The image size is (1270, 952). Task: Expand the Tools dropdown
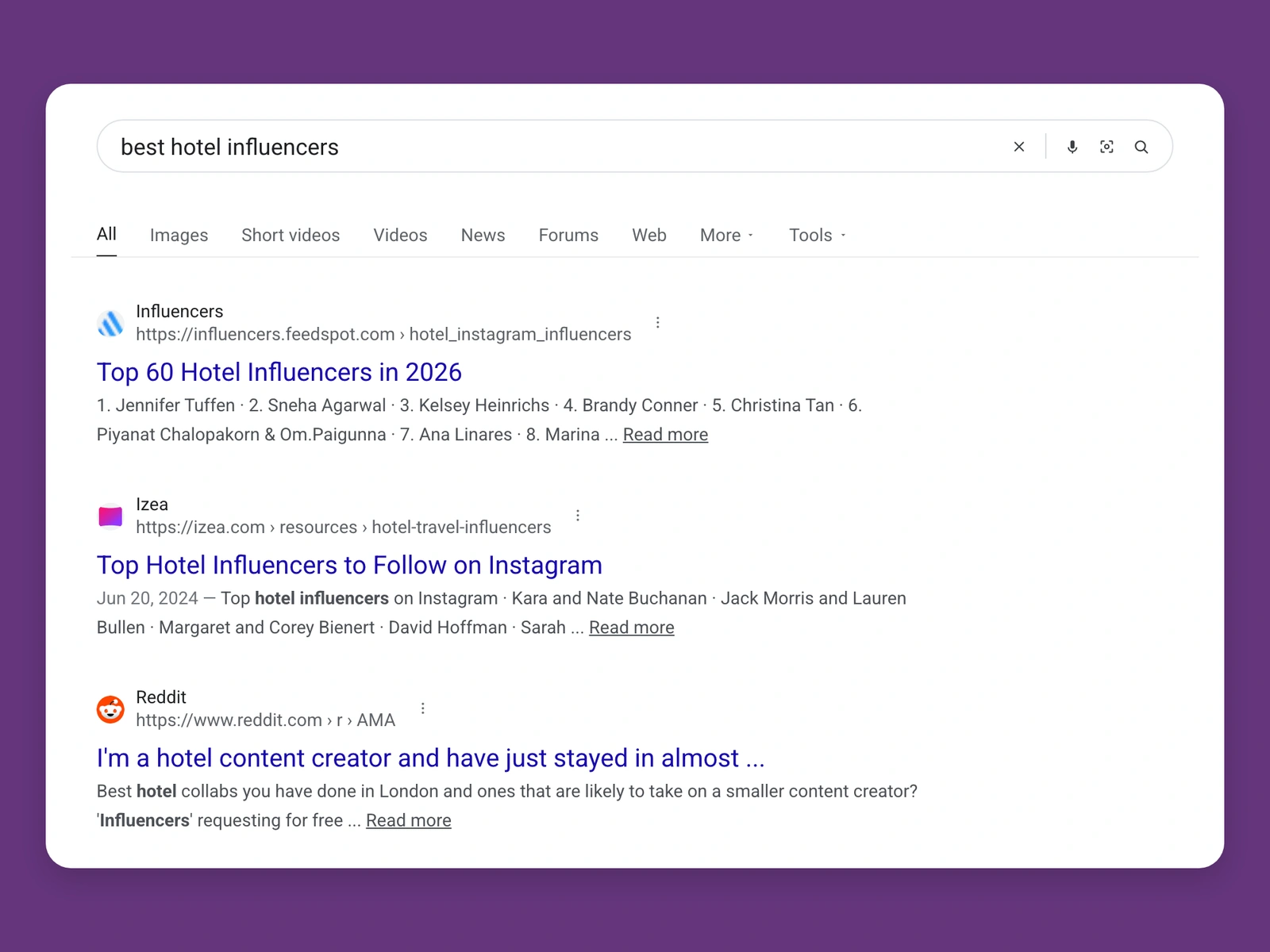pyautogui.click(x=817, y=235)
